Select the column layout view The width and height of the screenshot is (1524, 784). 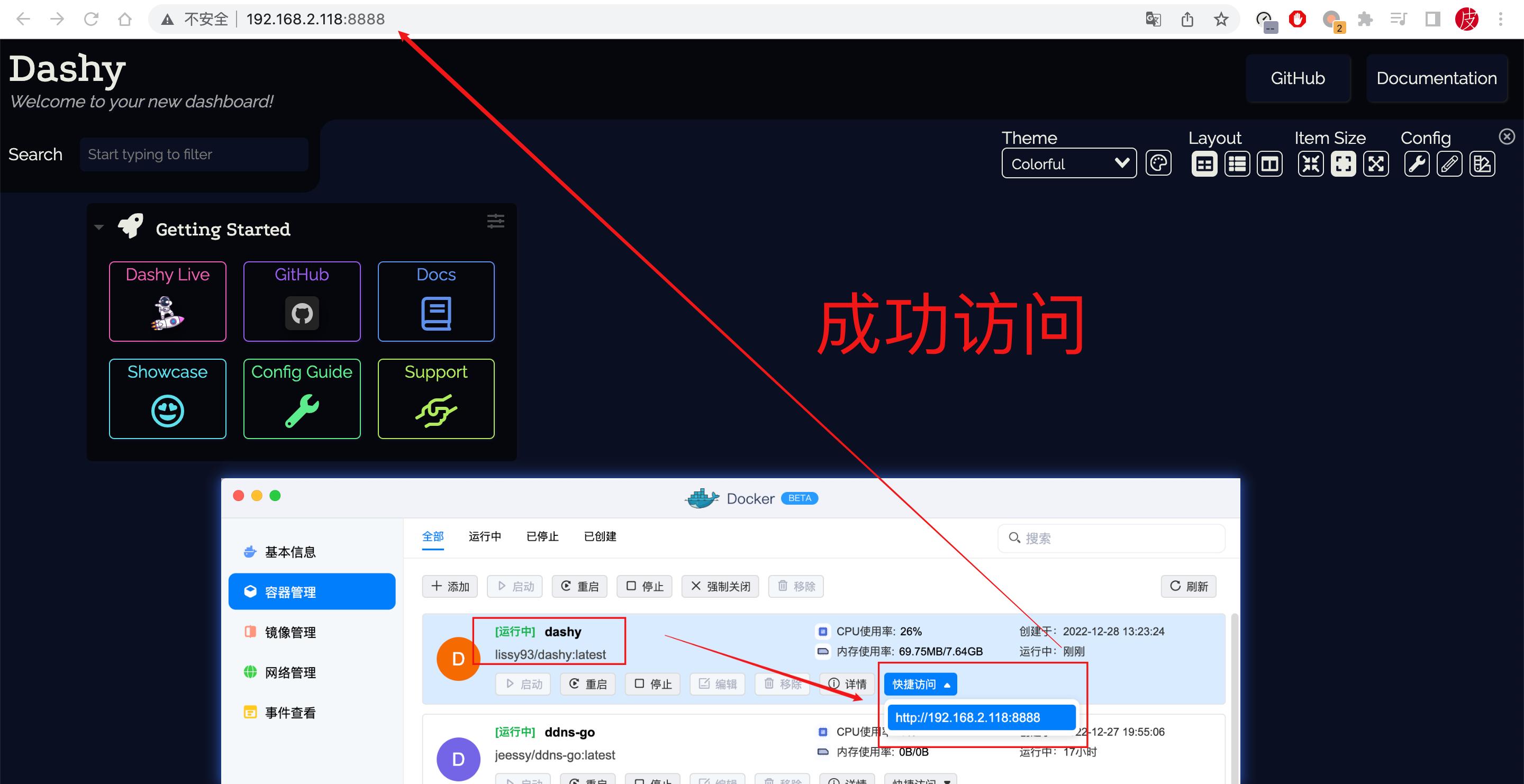click(x=1269, y=163)
